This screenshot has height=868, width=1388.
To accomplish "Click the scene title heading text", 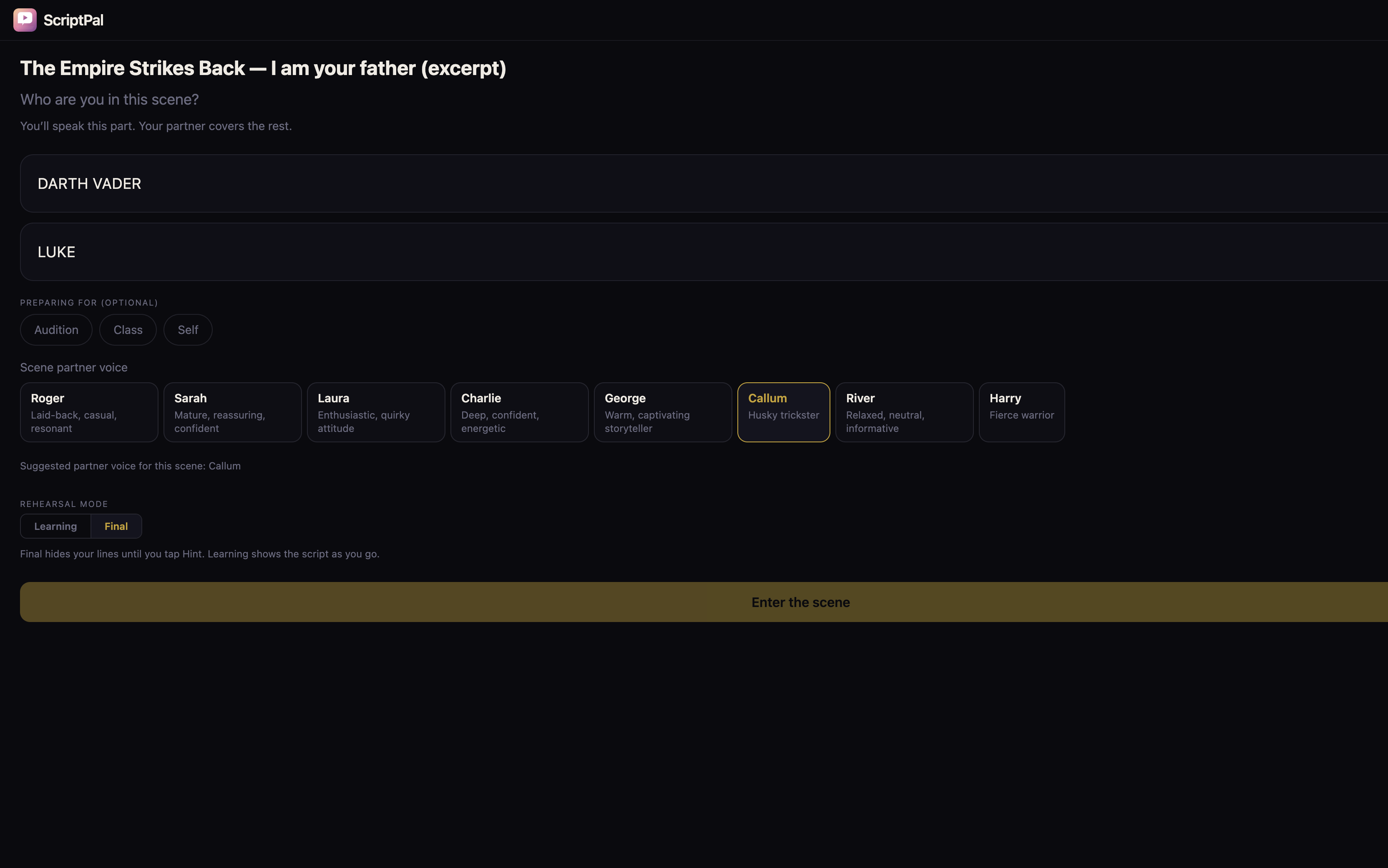I will [x=263, y=68].
